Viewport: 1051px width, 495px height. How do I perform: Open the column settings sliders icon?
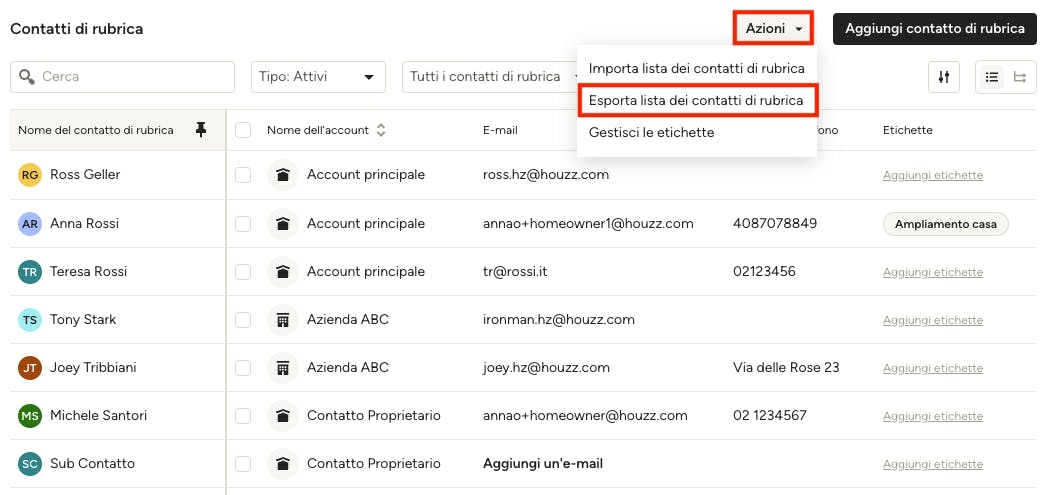[944, 77]
